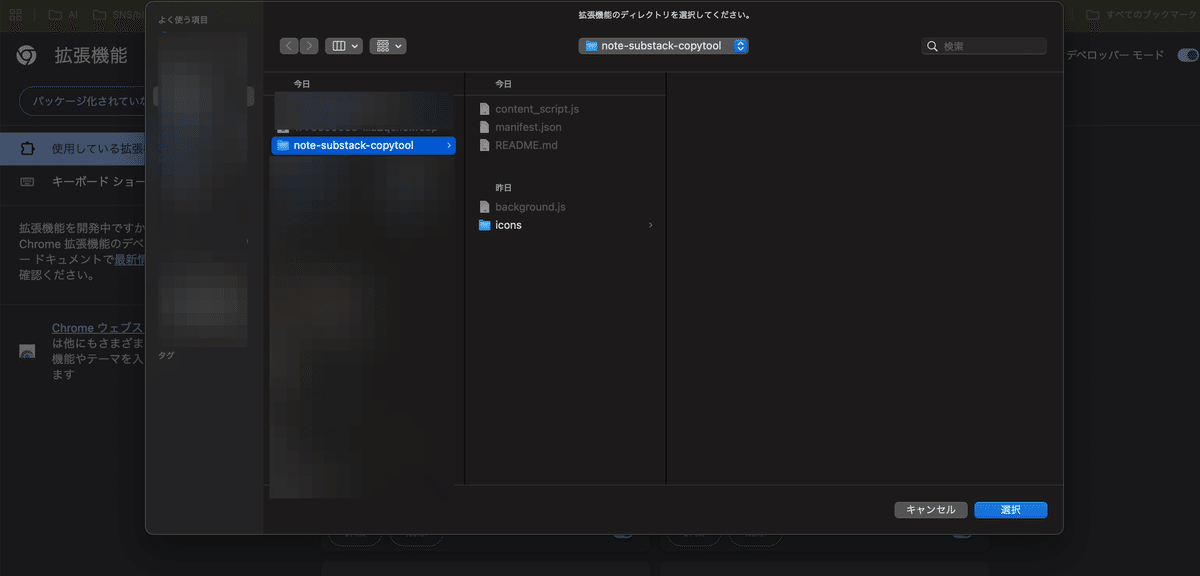
Task: Click the background.js document icon
Action: tap(485, 207)
